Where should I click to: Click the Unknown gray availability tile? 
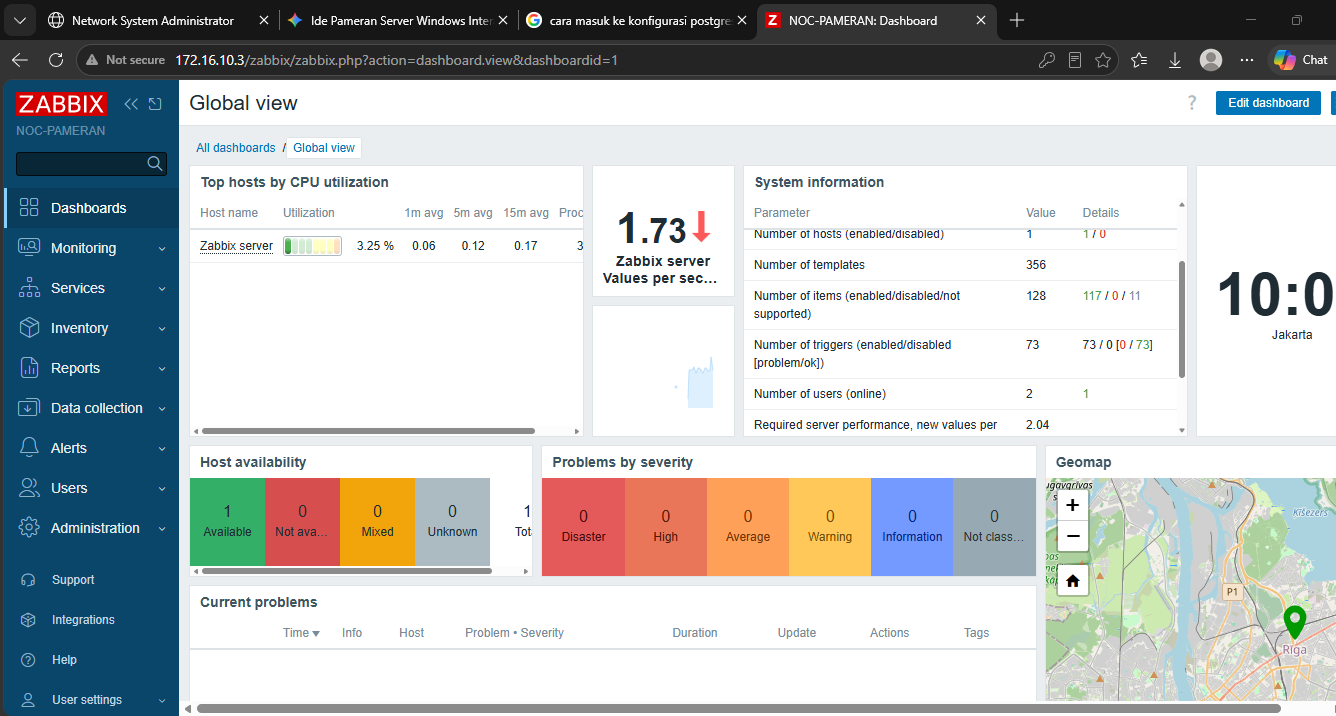click(452, 521)
